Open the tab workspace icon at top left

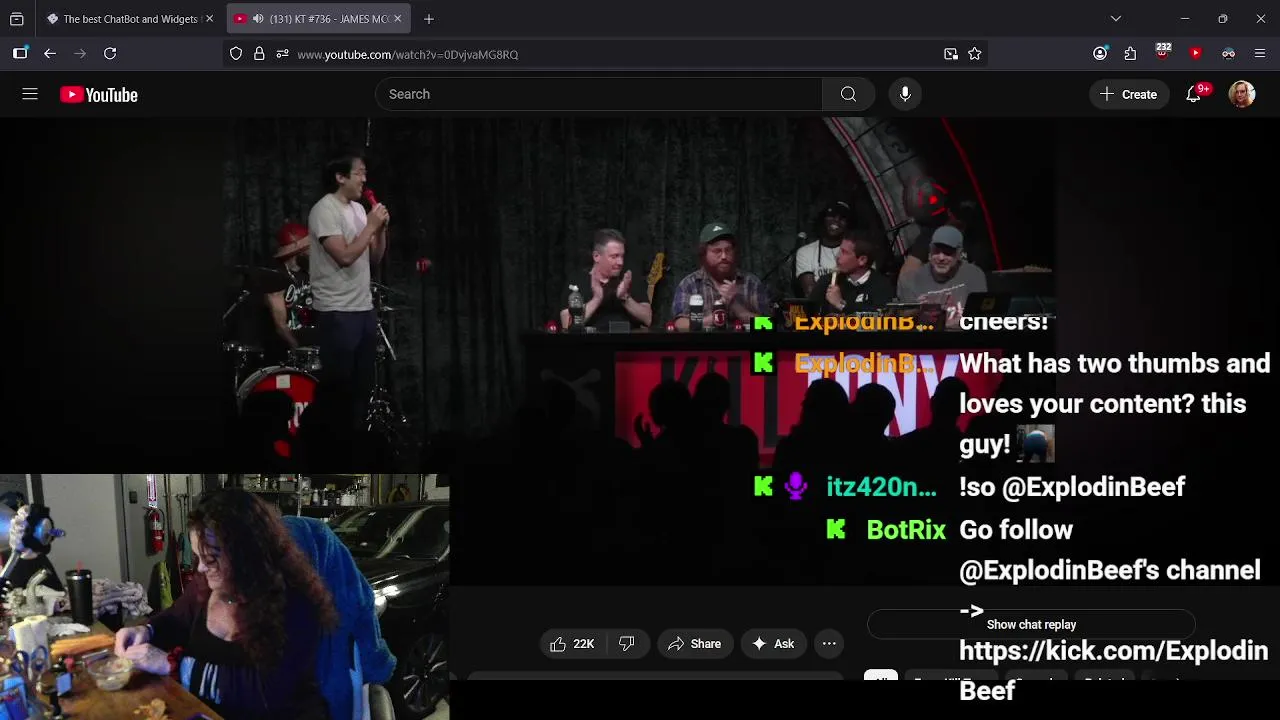[x=17, y=19]
